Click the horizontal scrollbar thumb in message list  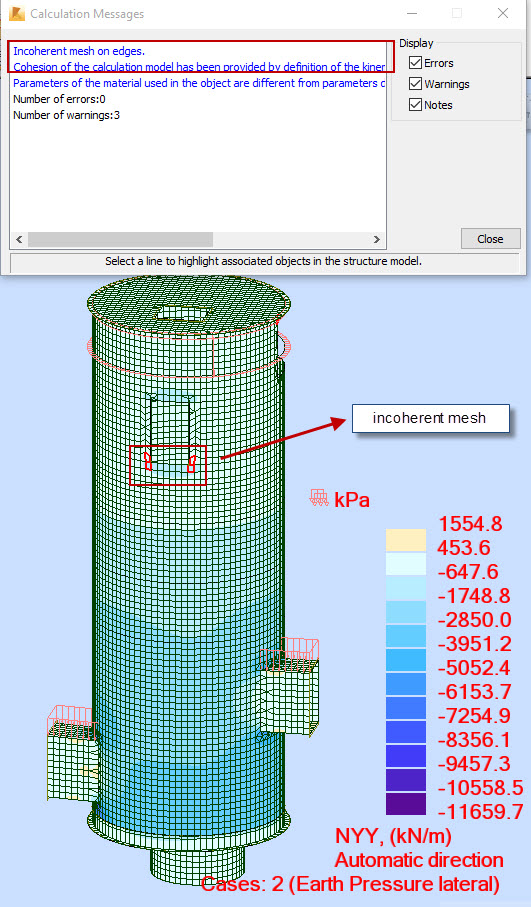coord(120,239)
